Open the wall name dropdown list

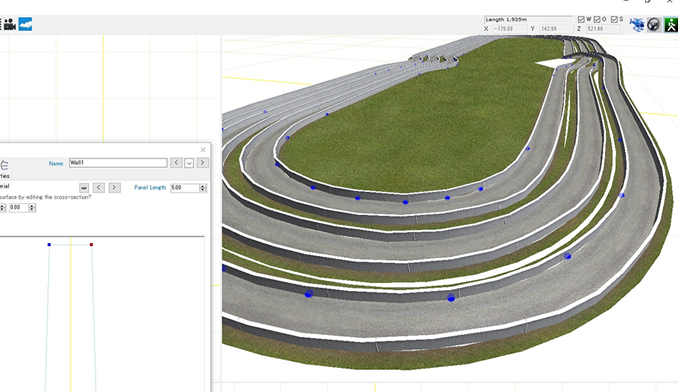[x=189, y=163]
